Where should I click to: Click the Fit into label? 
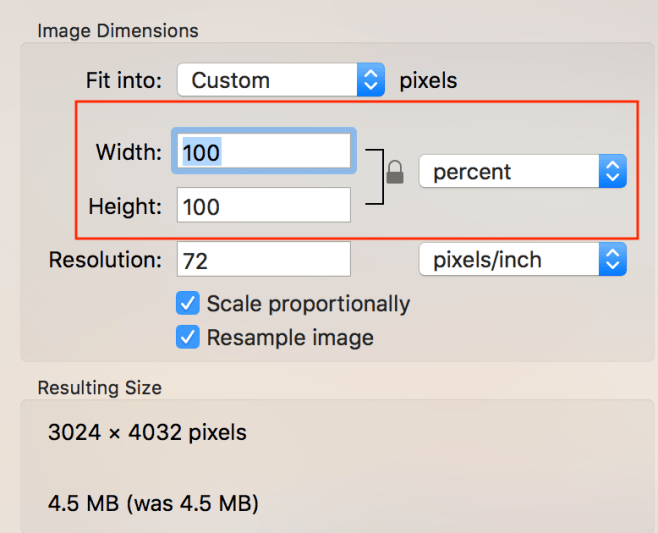click(x=124, y=80)
